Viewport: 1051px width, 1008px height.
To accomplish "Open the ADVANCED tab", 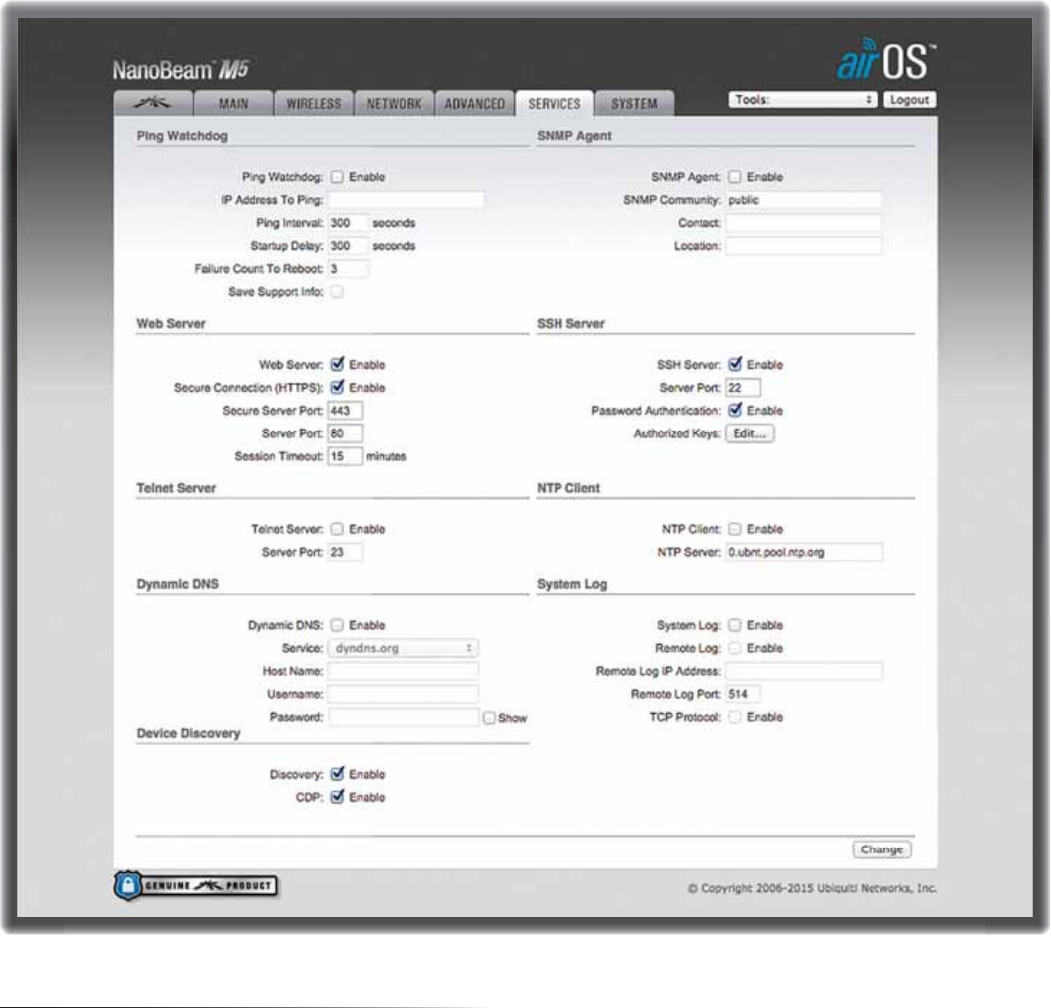I will (x=475, y=103).
